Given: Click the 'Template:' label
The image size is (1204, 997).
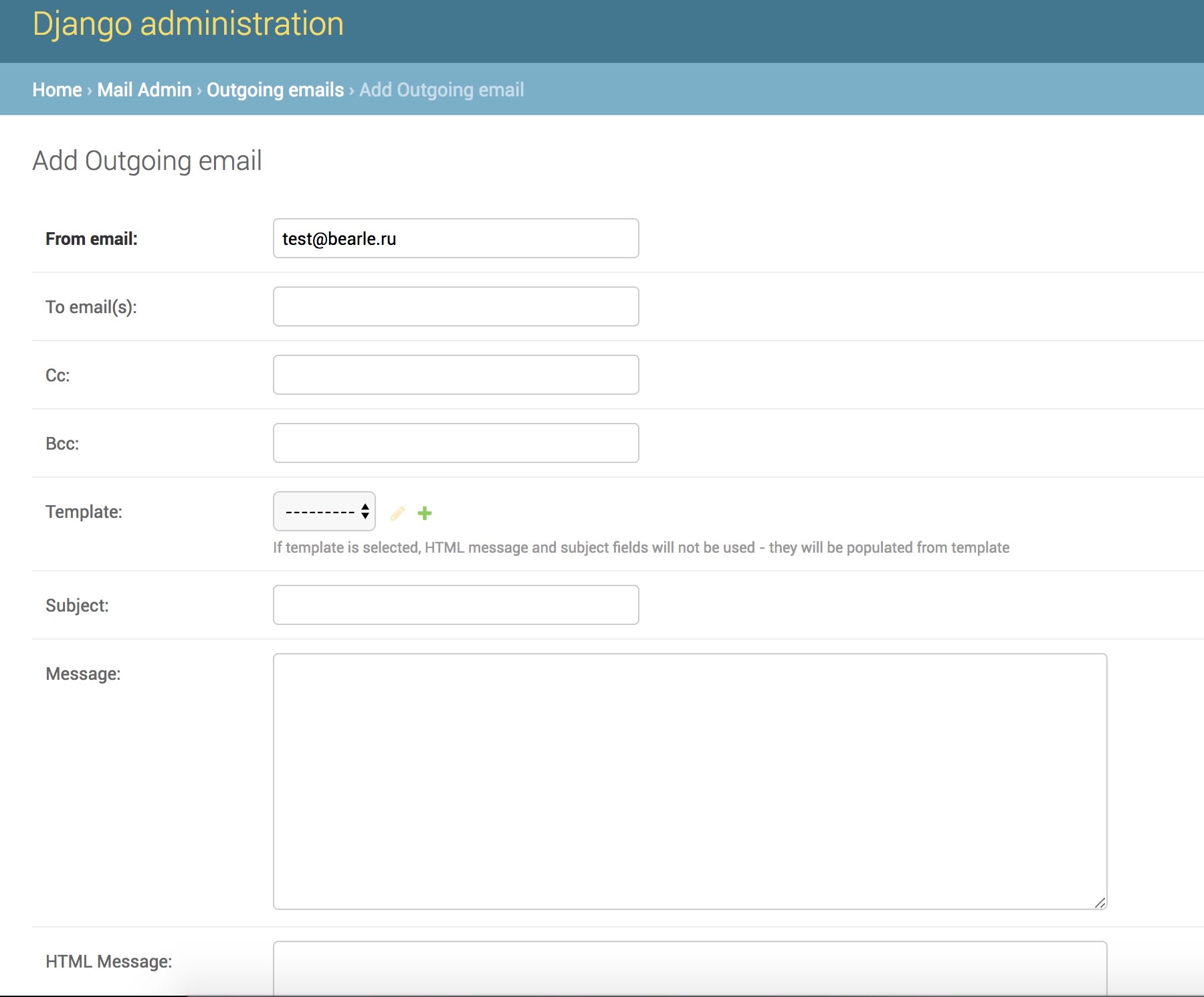Looking at the screenshot, I should click(x=84, y=512).
